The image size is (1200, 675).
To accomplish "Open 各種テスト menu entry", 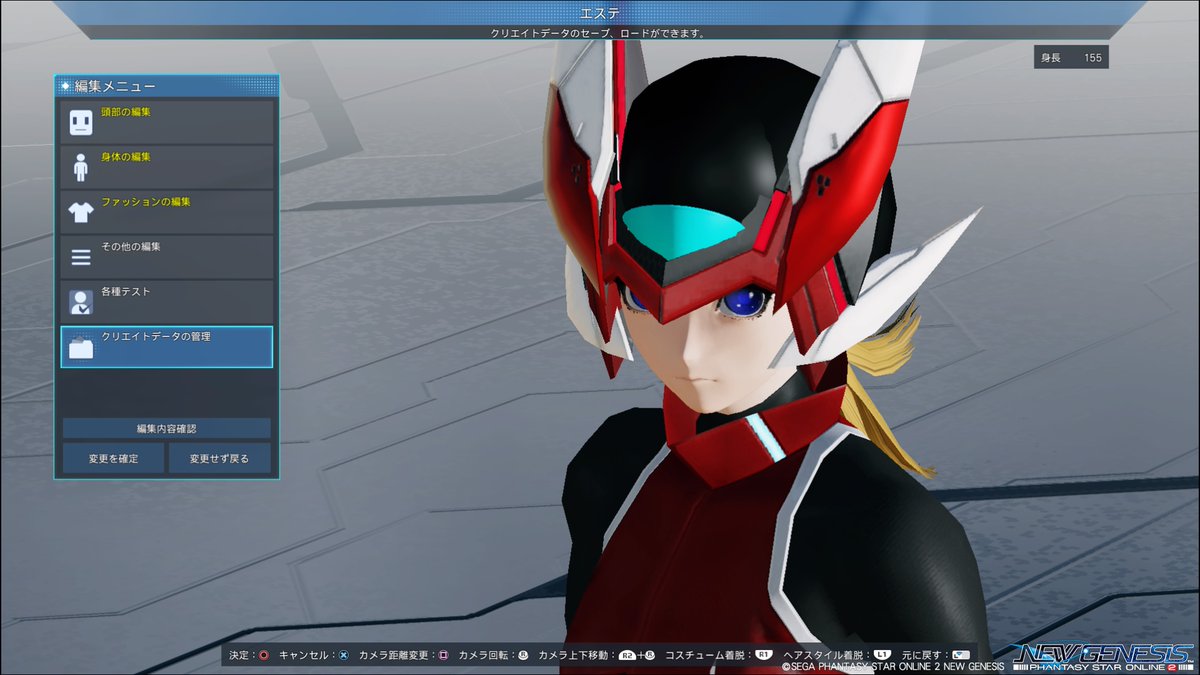I will point(167,301).
